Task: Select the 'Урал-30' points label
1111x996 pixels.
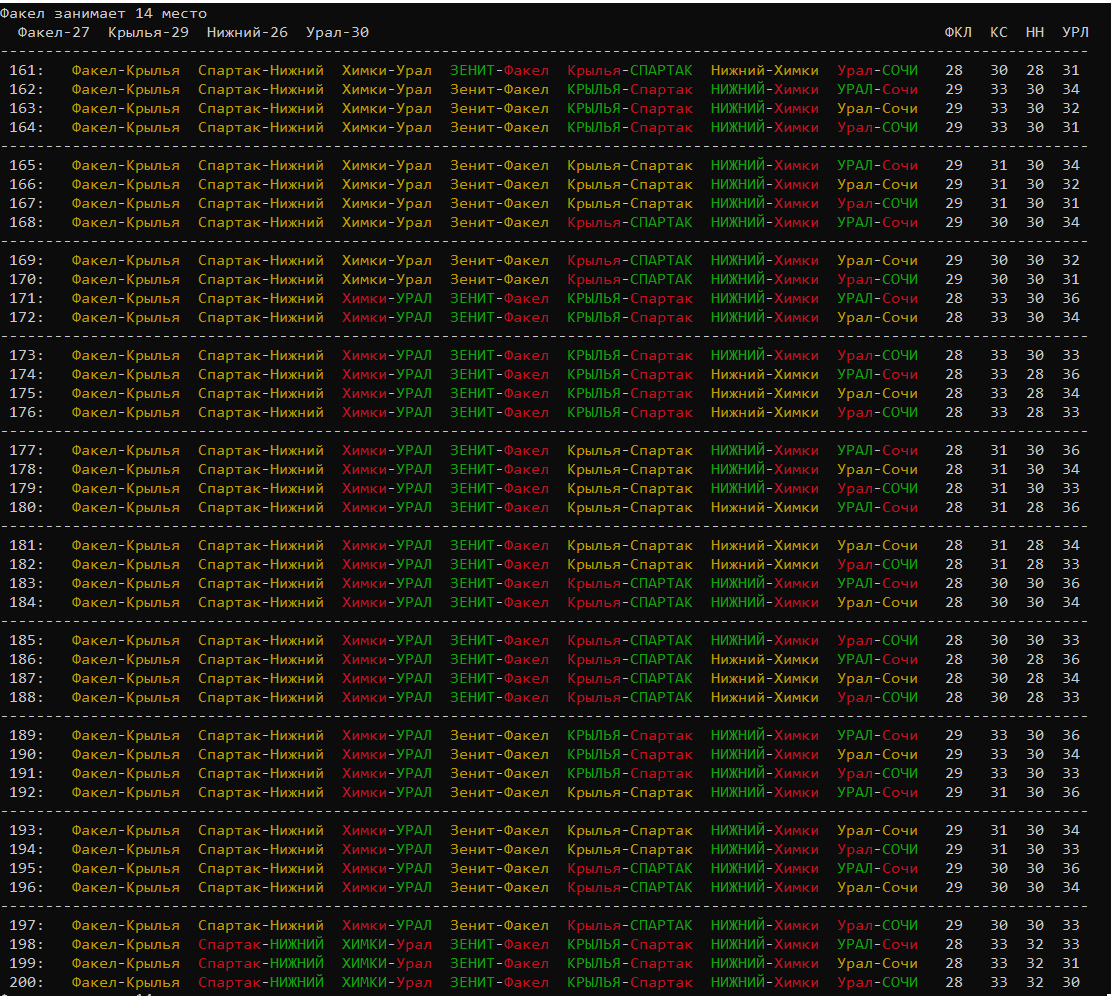Action: 337,33
